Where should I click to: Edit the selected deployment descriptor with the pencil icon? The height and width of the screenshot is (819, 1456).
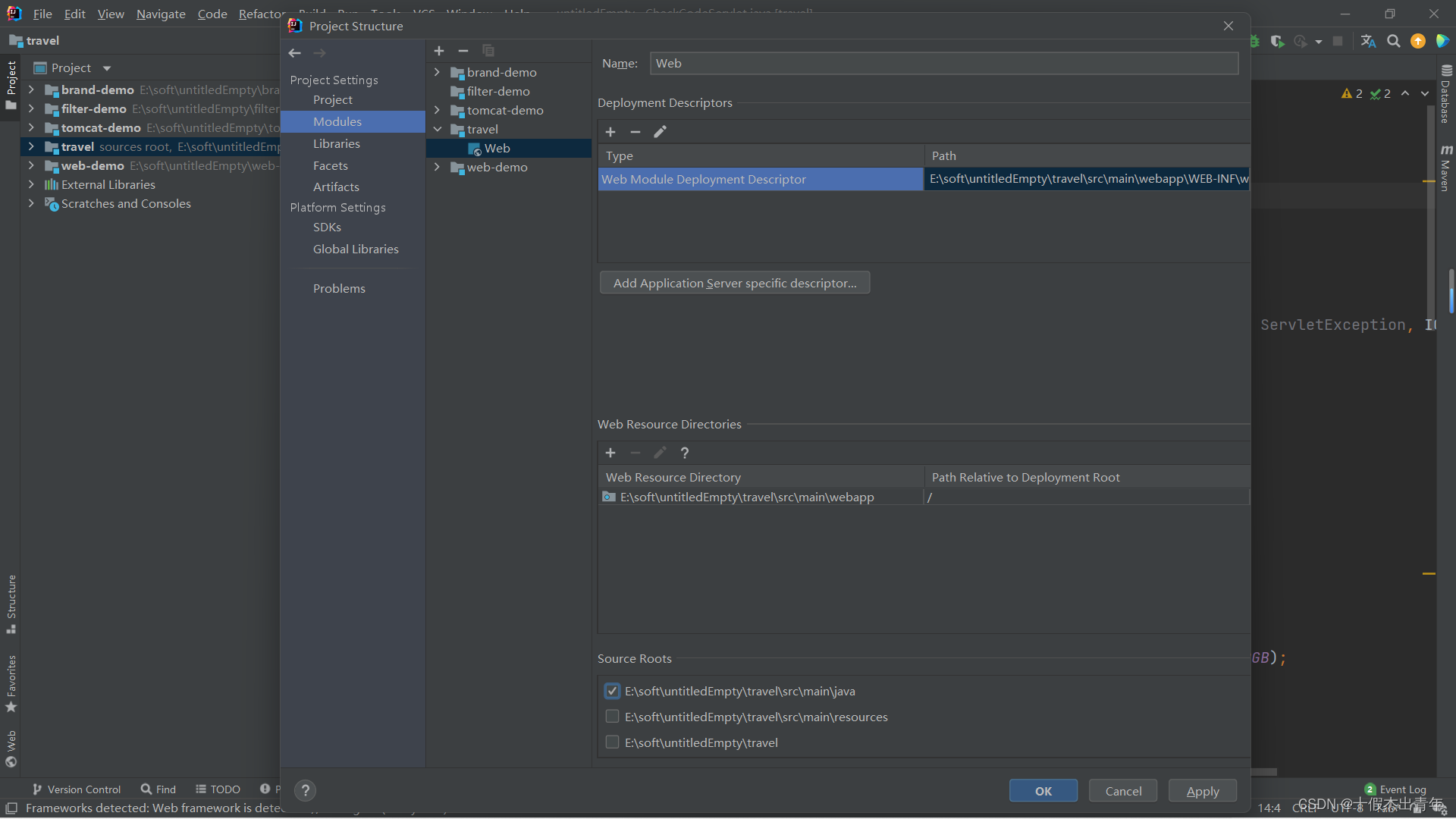(661, 132)
